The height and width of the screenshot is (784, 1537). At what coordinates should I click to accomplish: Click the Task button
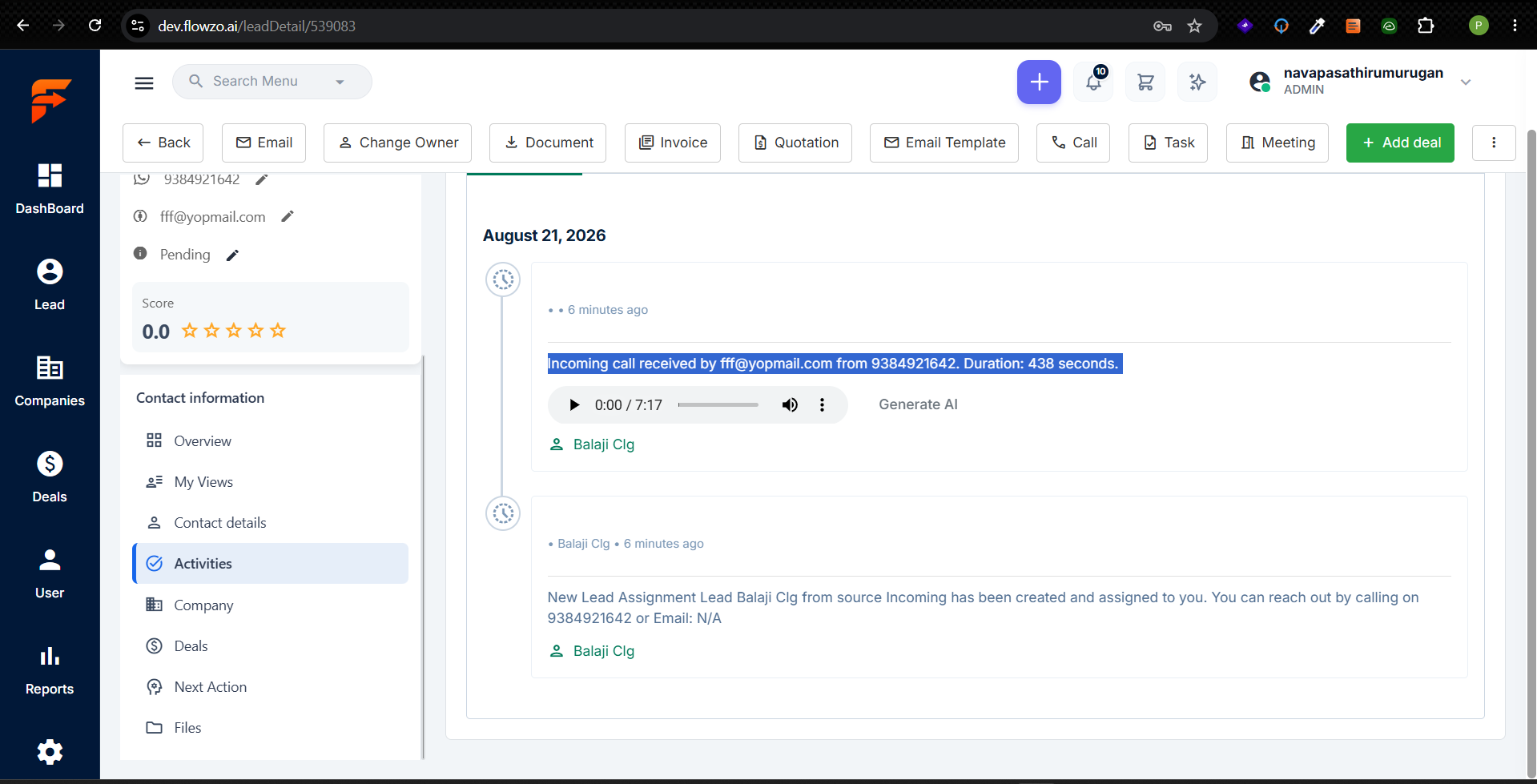coord(1168,143)
